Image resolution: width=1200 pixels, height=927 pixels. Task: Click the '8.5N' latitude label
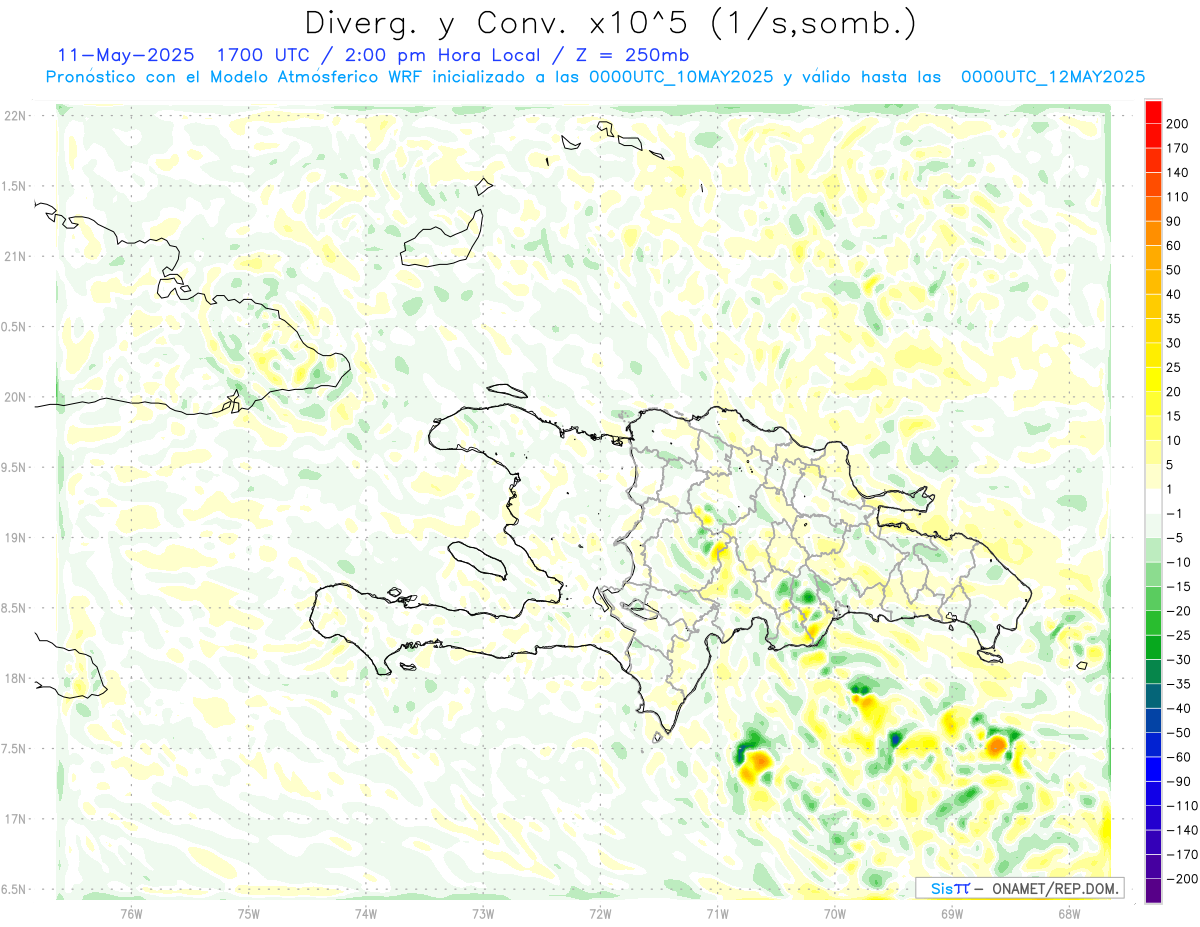15,608
